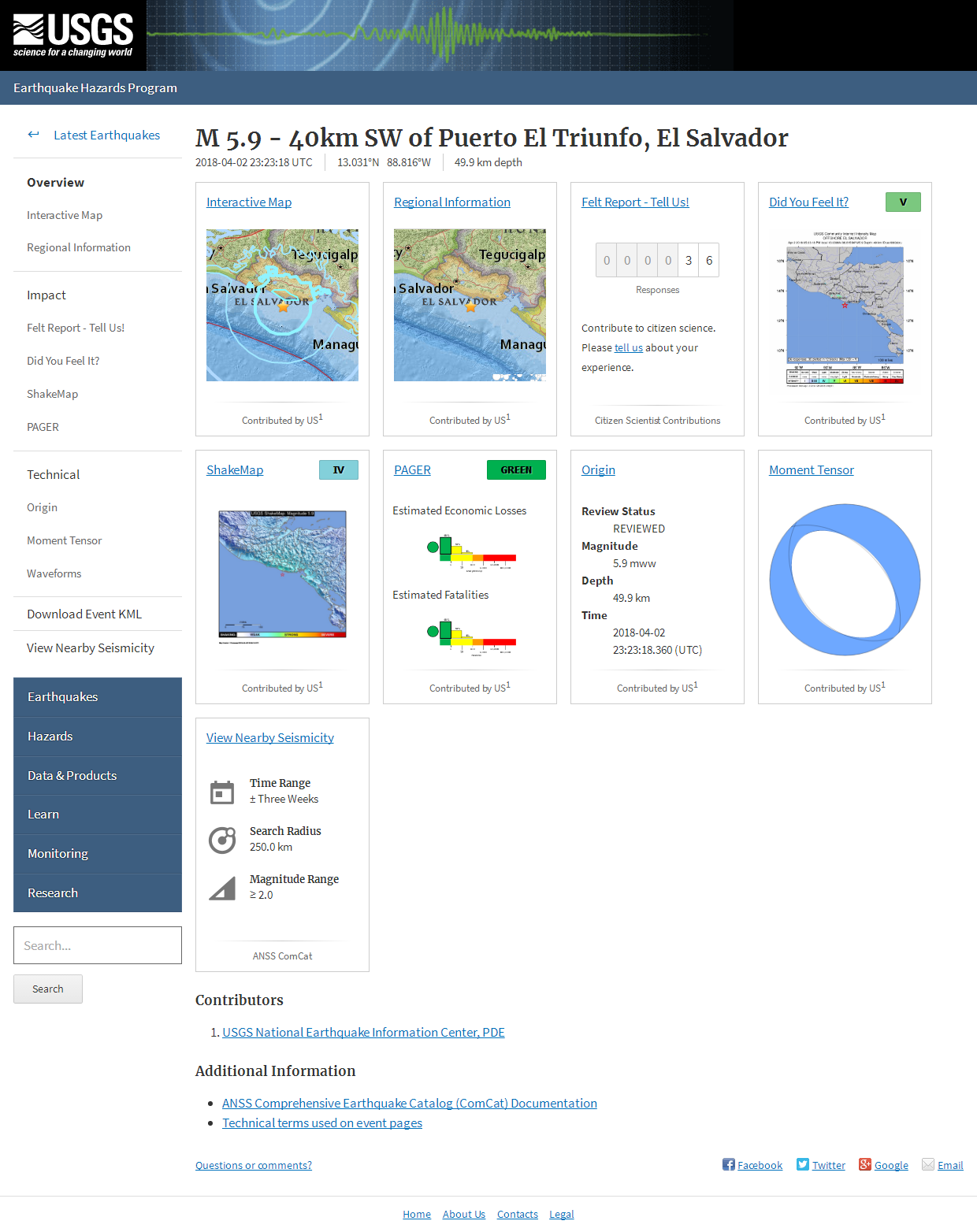Share via the Twitter icon
977x1232 pixels.
pyautogui.click(x=803, y=1164)
